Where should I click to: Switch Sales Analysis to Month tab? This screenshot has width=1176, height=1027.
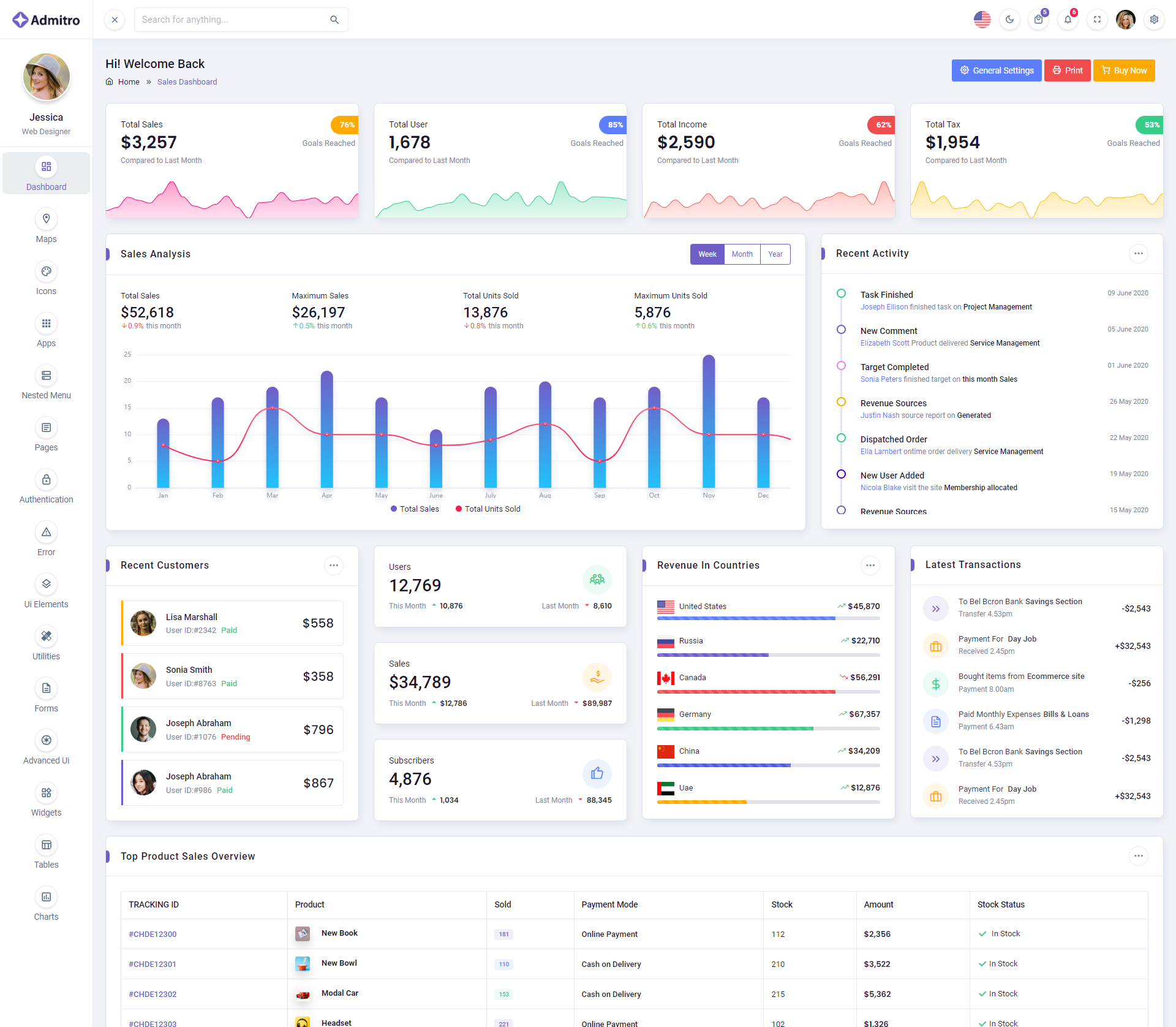point(742,254)
